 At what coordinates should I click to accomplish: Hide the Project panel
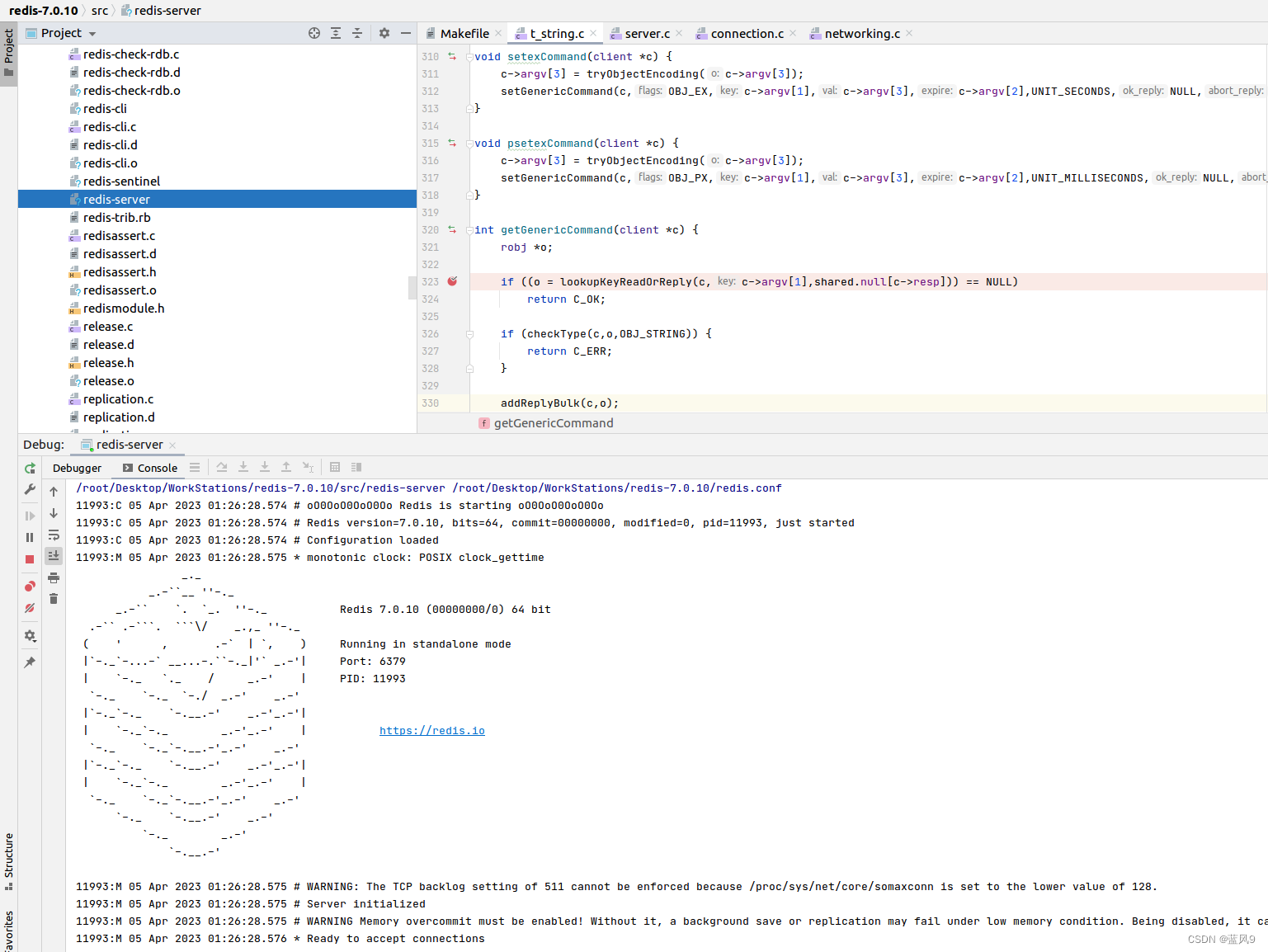point(406,33)
